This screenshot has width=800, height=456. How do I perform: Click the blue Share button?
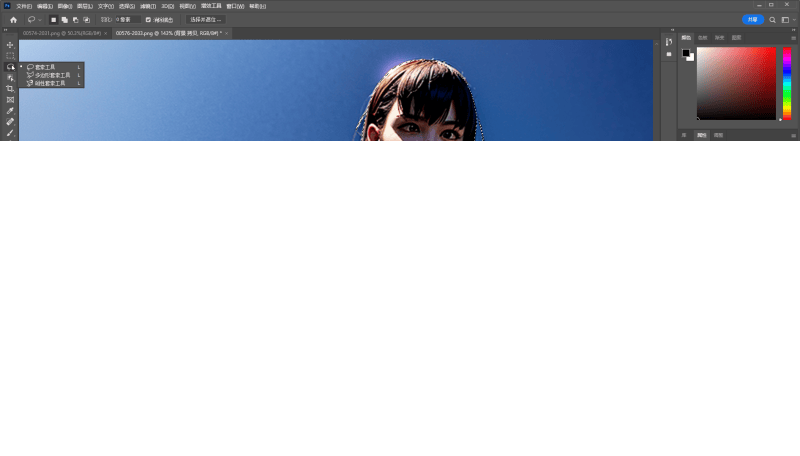pyautogui.click(x=752, y=19)
